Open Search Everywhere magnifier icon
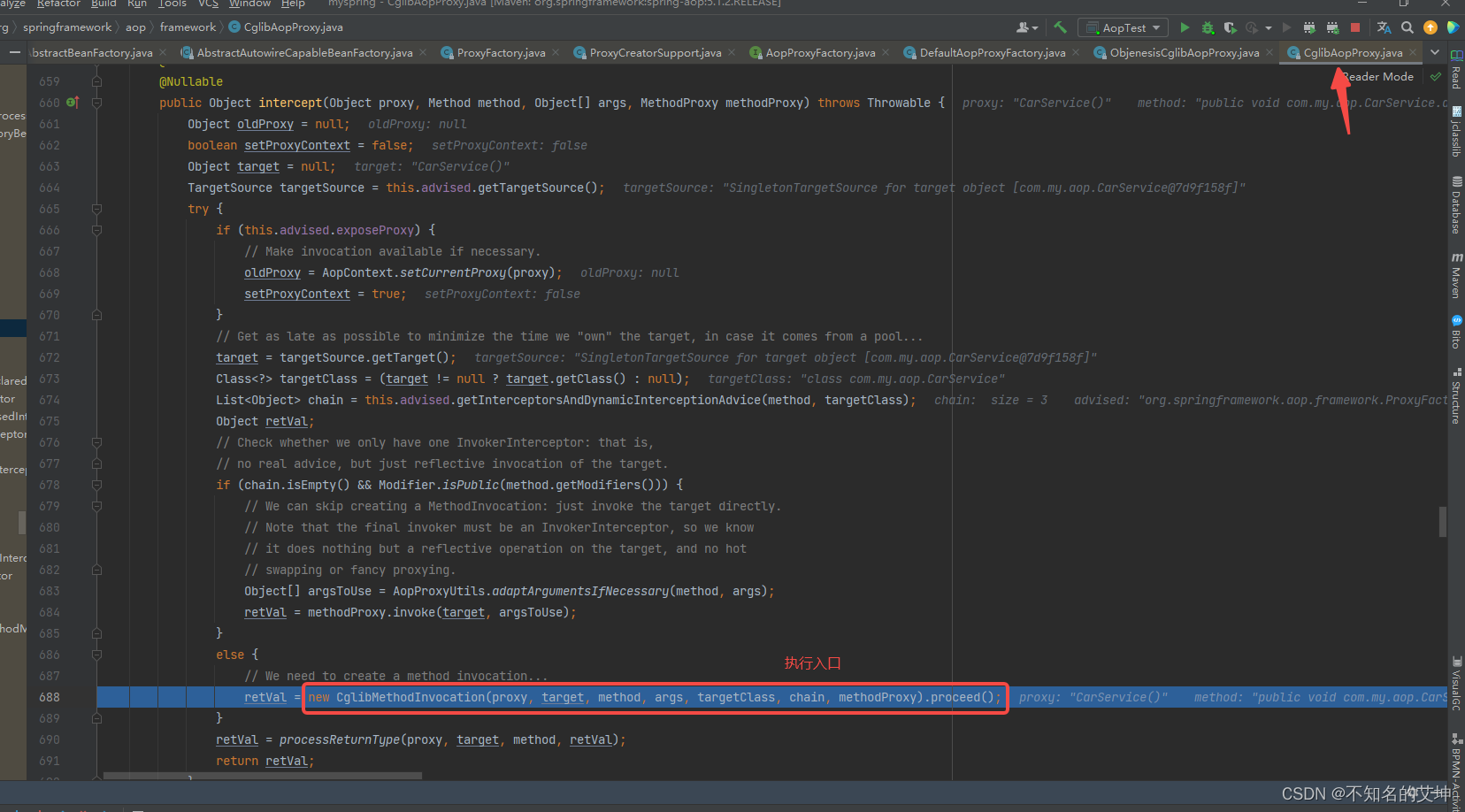This screenshot has height=812, width=1465. [1407, 27]
